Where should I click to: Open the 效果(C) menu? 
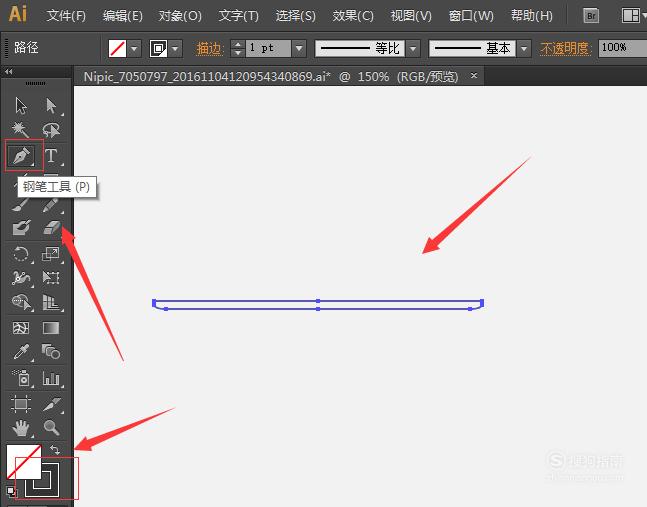tap(353, 16)
